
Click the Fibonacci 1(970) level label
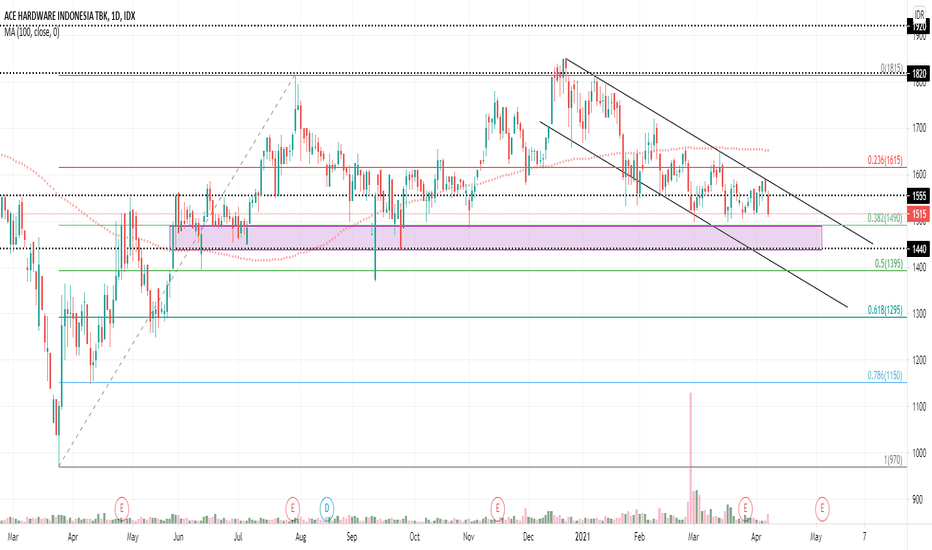[x=893, y=460]
